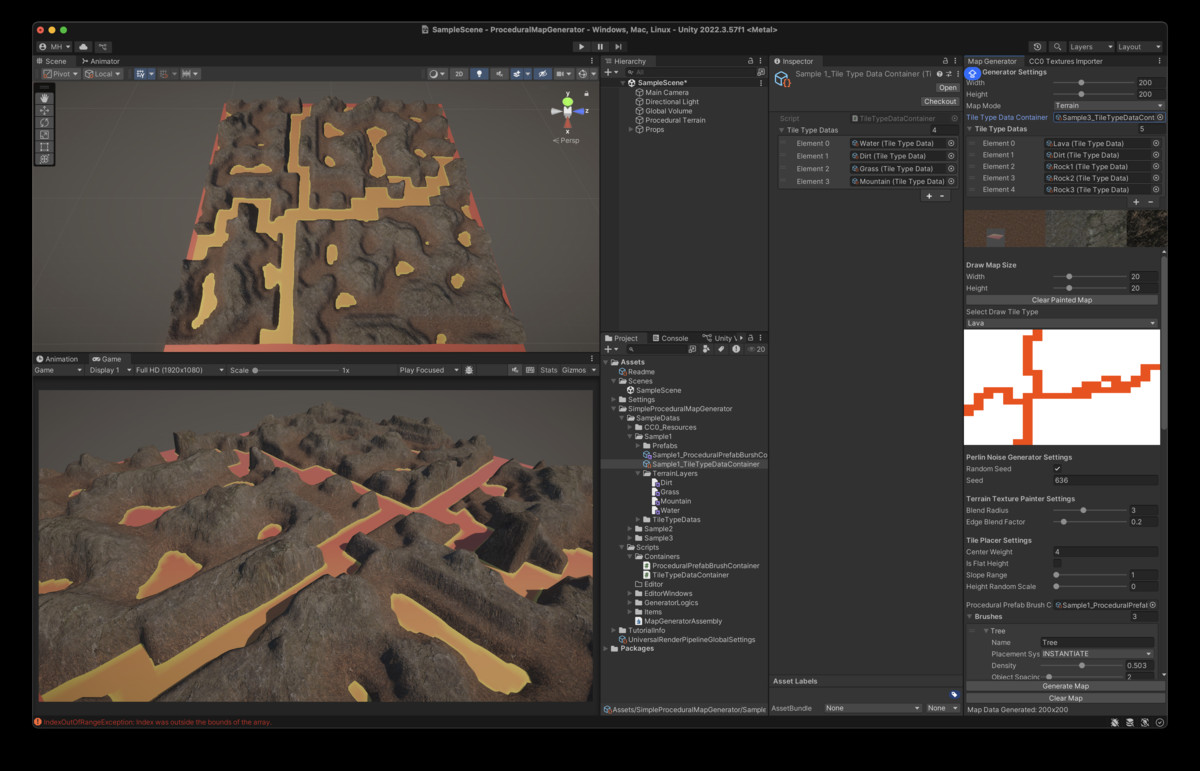Toggle scene audio button
This screenshot has height=771, width=1200.
pos(500,74)
